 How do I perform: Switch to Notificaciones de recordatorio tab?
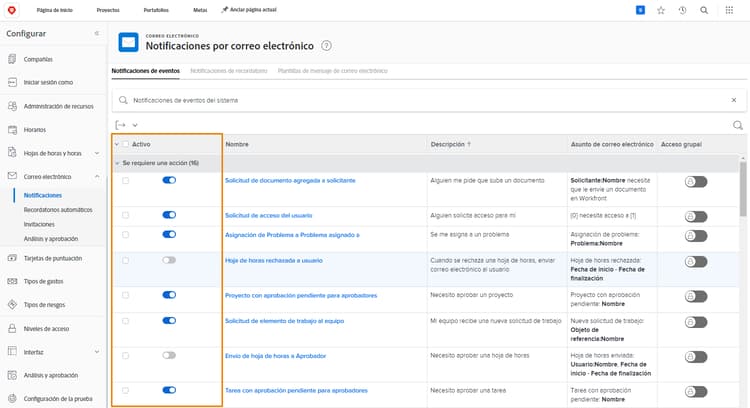tap(229, 71)
